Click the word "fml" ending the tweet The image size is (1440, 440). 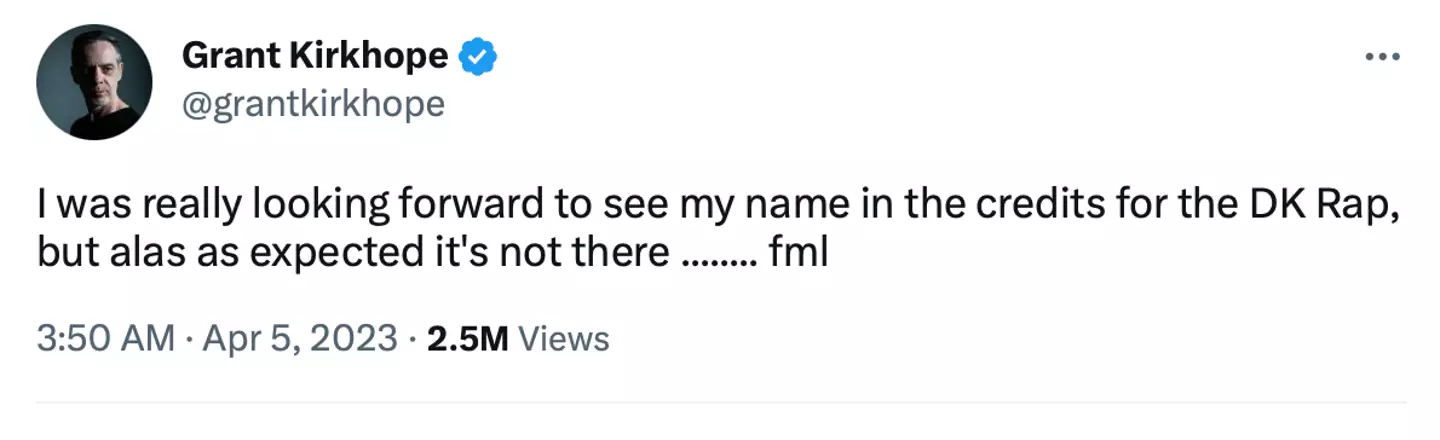[799, 254]
